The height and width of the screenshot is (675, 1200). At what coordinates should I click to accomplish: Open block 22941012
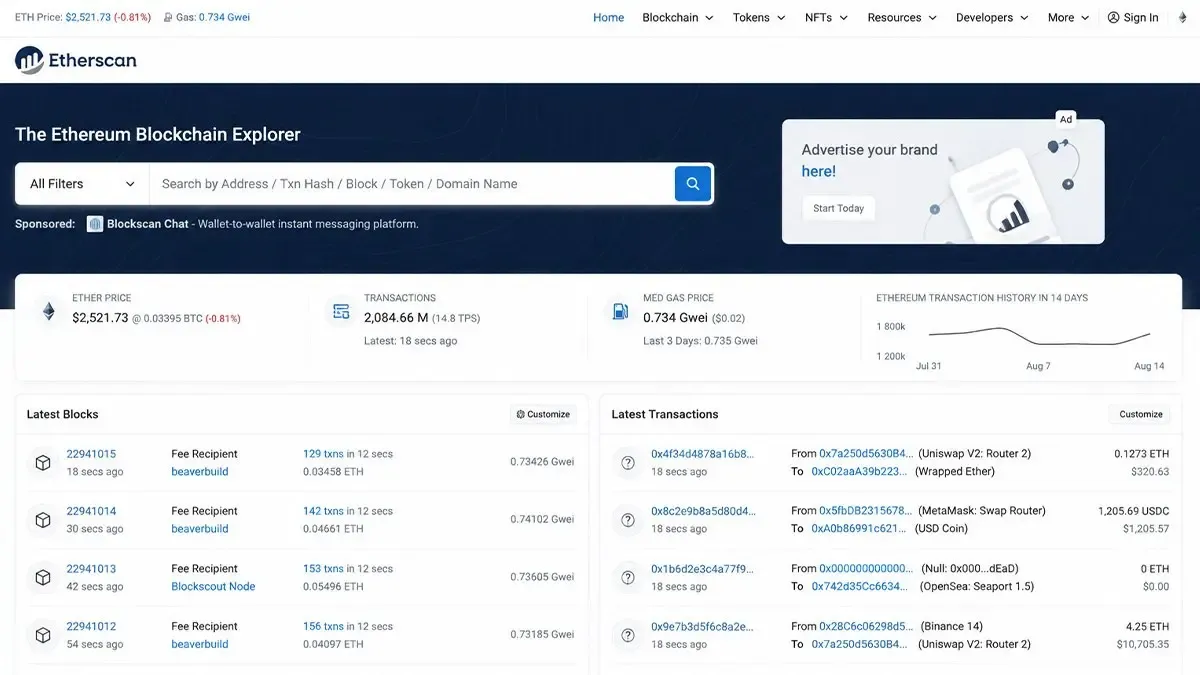coord(91,627)
